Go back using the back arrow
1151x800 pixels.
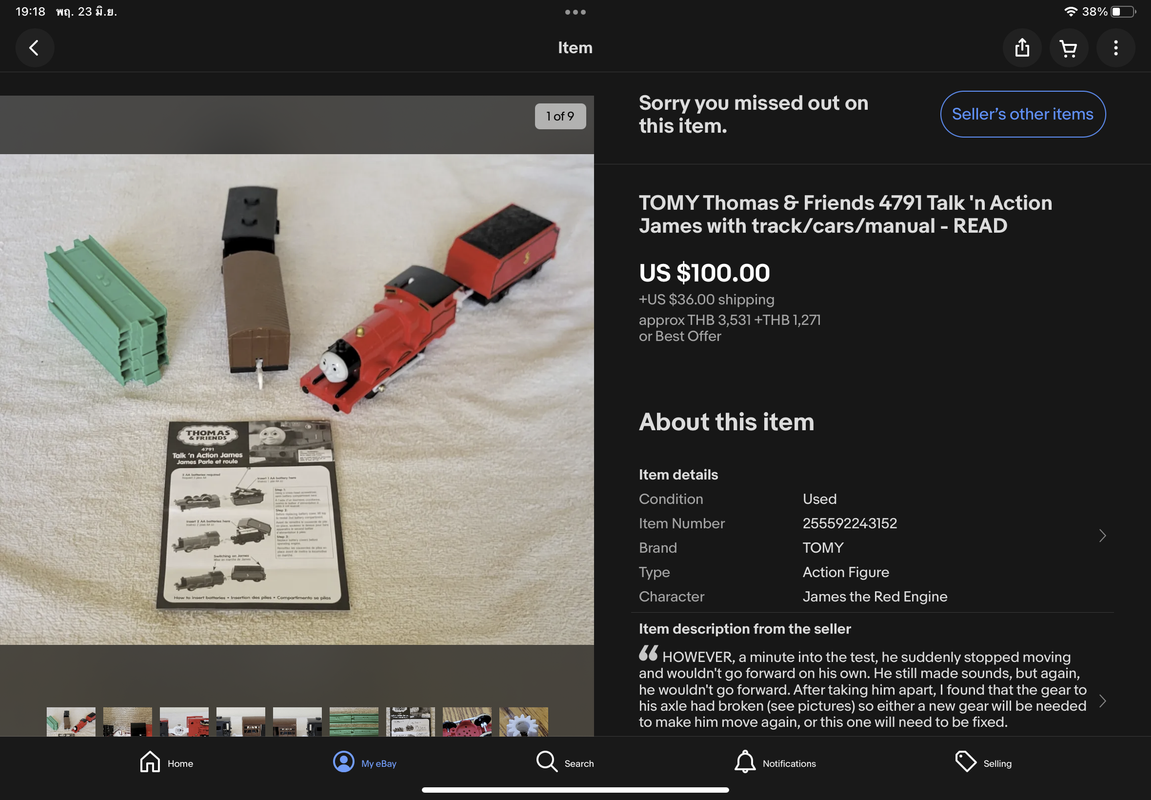[35, 48]
